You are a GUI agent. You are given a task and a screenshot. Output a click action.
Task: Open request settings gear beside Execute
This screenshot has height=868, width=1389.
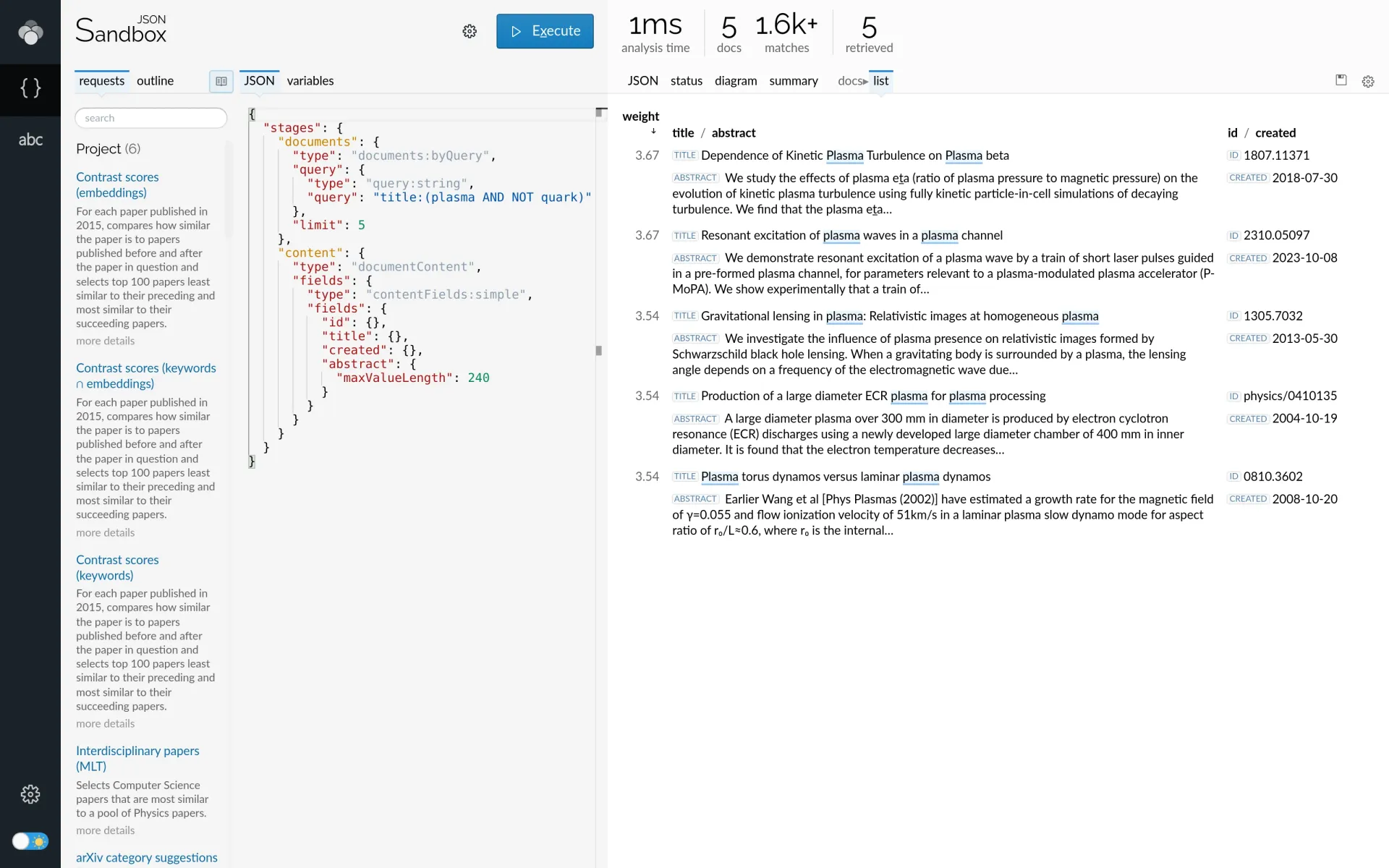tap(470, 31)
